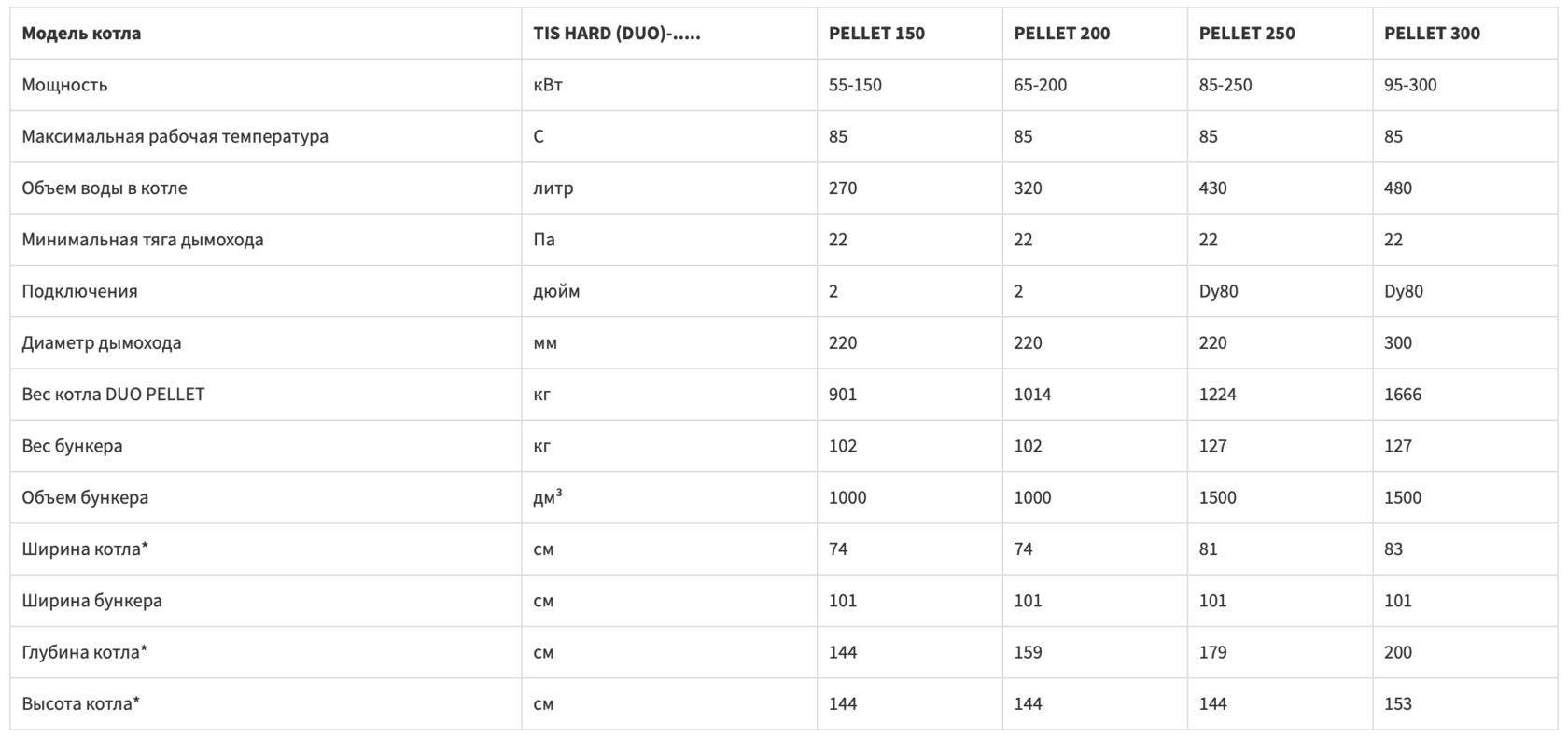Click the 'Мощность' row label
This screenshot has height=737, width=1568.
point(65,85)
